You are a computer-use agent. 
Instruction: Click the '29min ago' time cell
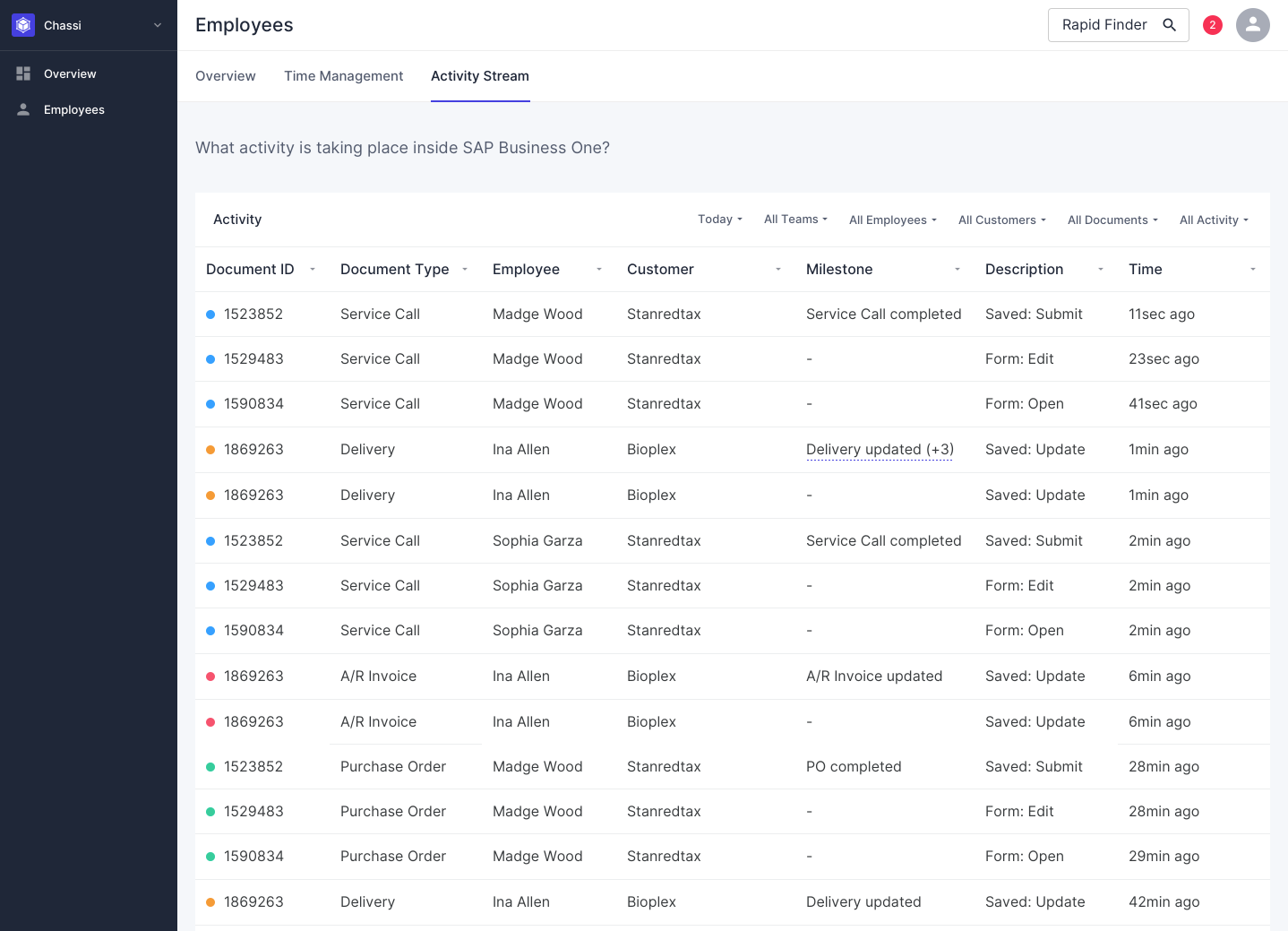1164,857
